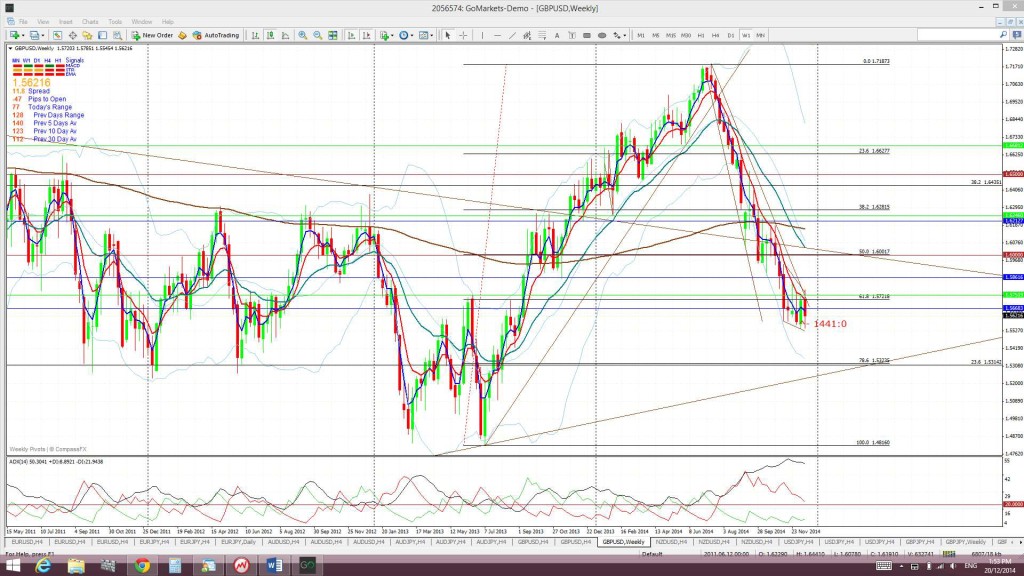Open Google Chrome from the taskbar
The width and height of the screenshot is (1024, 576).
point(142,566)
